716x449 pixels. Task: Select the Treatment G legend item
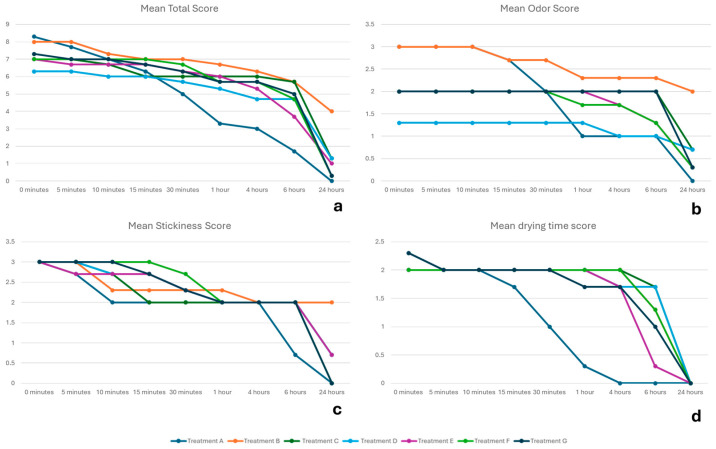click(541, 441)
